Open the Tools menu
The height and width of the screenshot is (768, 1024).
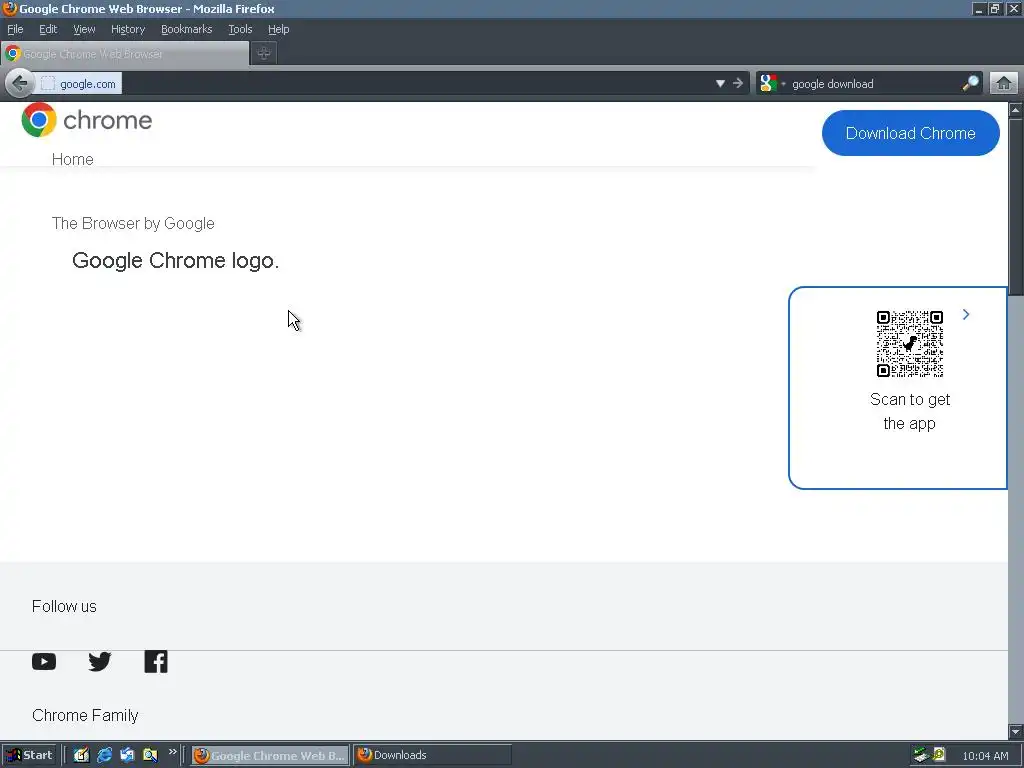[240, 29]
